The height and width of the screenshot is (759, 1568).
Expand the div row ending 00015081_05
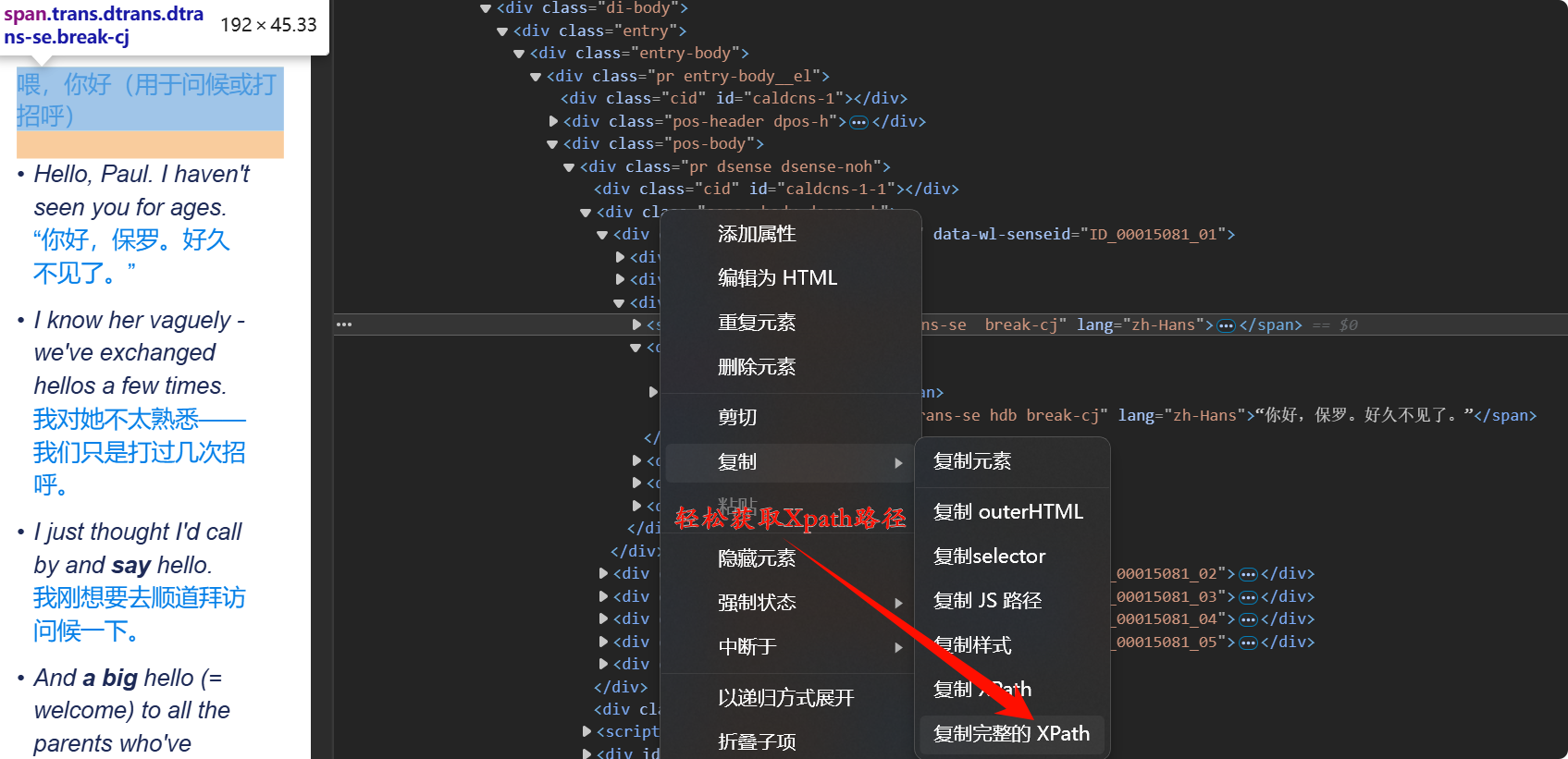click(603, 642)
